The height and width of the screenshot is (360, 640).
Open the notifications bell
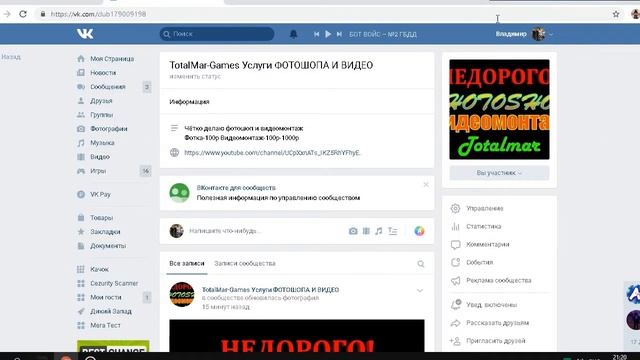(x=293, y=34)
